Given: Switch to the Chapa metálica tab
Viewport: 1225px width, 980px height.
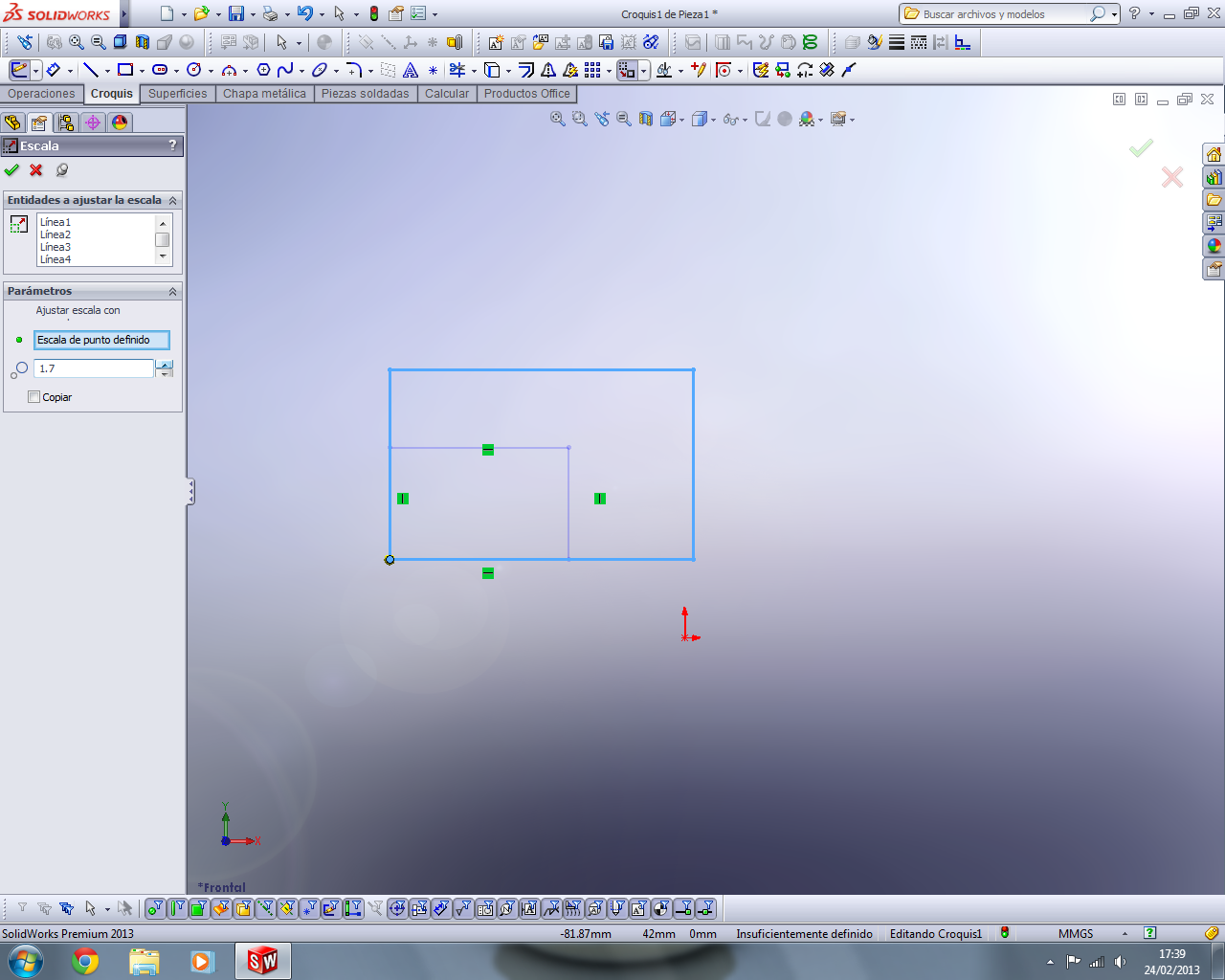Looking at the screenshot, I should (x=264, y=94).
